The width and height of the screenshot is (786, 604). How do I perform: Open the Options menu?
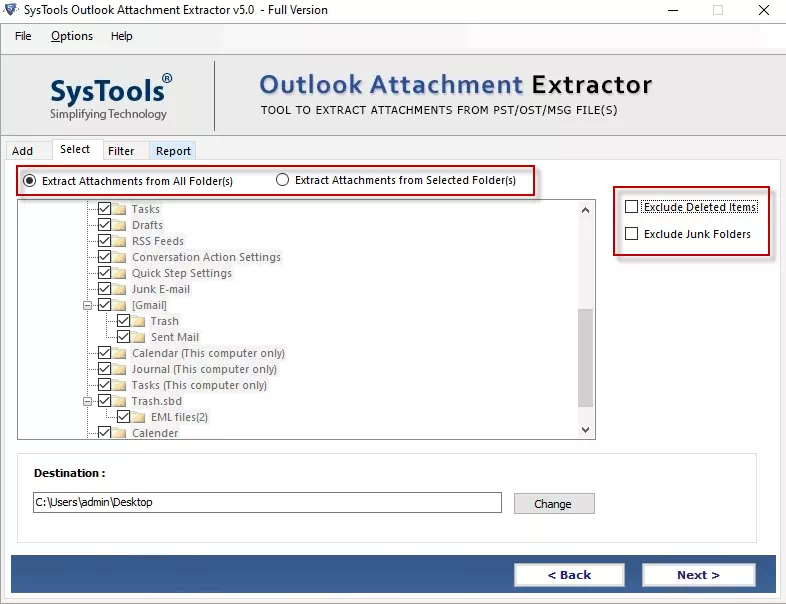[x=72, y=36]
